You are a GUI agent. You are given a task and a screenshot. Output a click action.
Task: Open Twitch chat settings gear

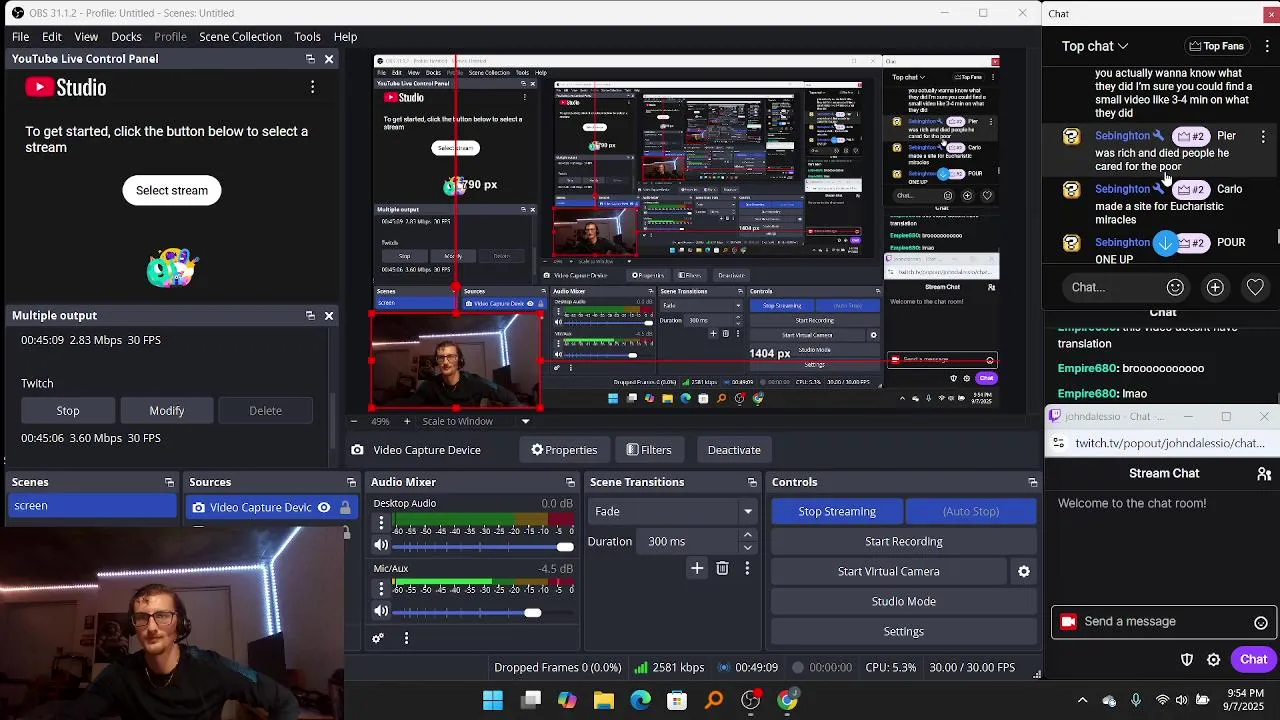[1213, 660]
